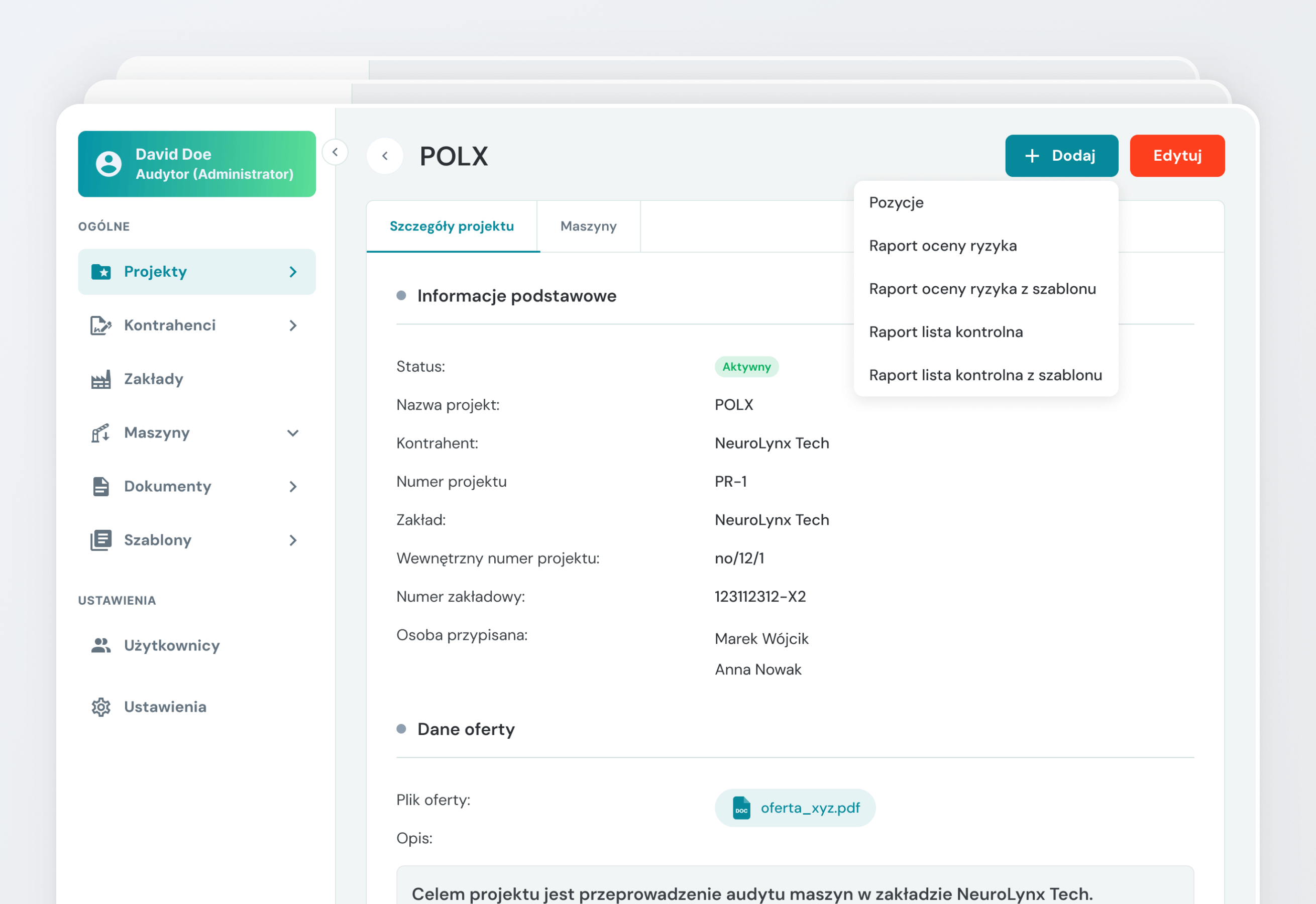The image size is (1316, 904).
Task: Click the POLX page title
Action: click(x=454, y=156)
